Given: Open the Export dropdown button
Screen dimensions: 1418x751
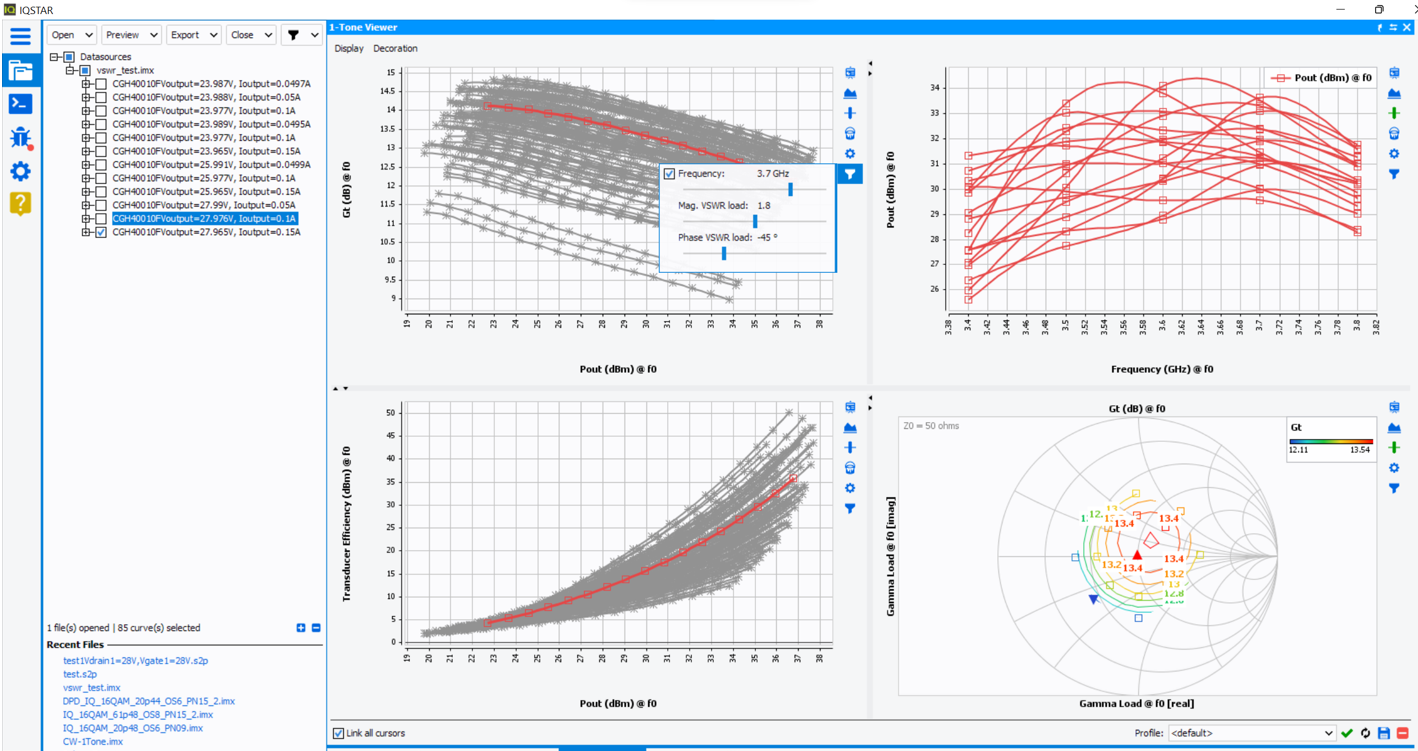Looking at the screenshot, I should [x=193, y=35].
